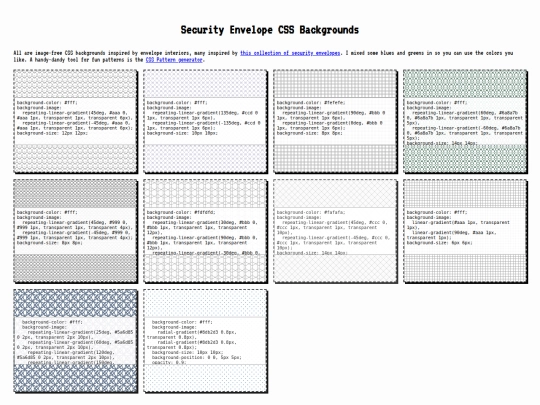Select the dotted radial-gradient pattern card
The height and width of the screenshot is (405, 540).
tap(205, 341)
